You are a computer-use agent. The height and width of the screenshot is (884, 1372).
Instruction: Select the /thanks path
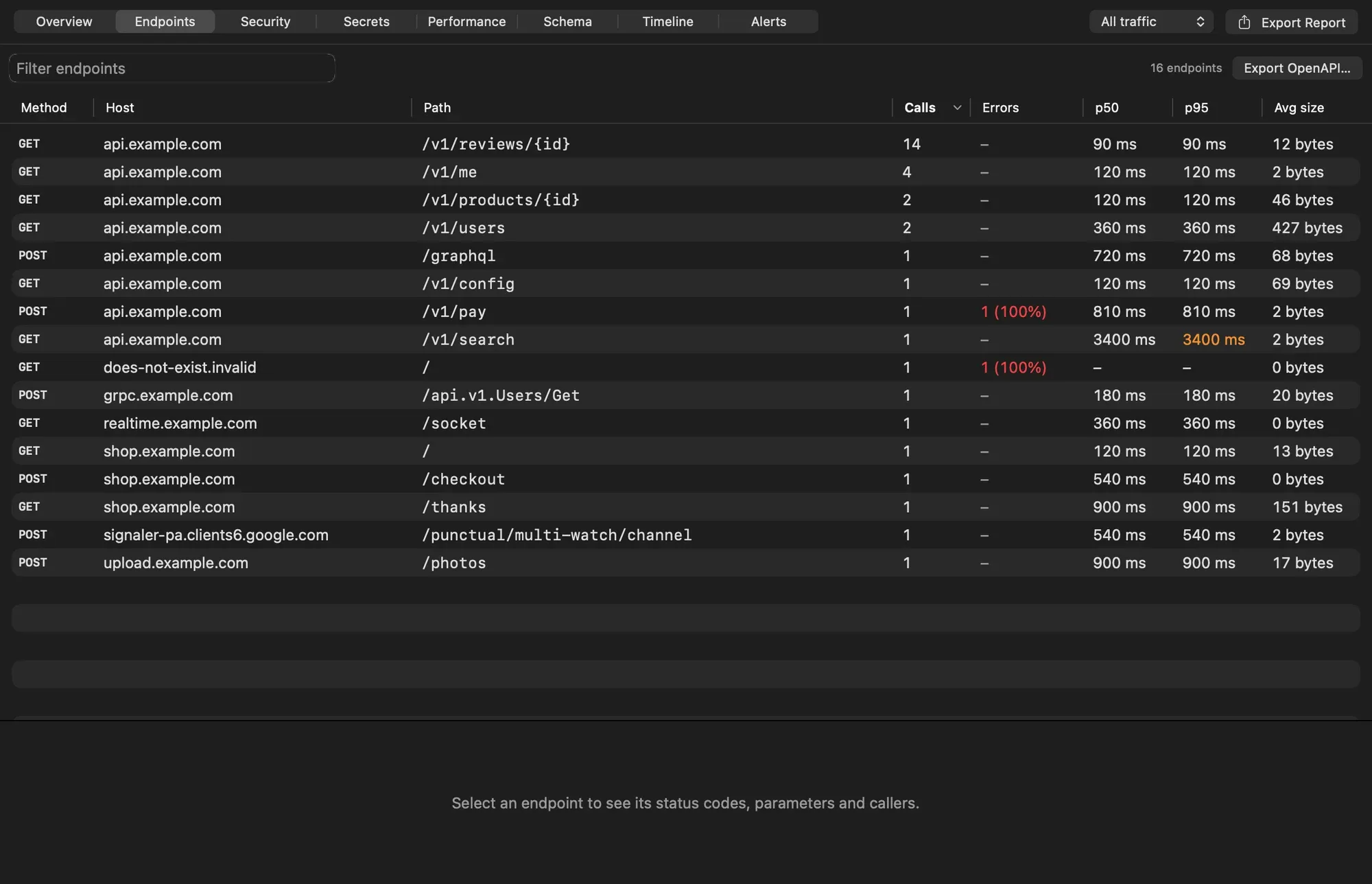[454, 507]
